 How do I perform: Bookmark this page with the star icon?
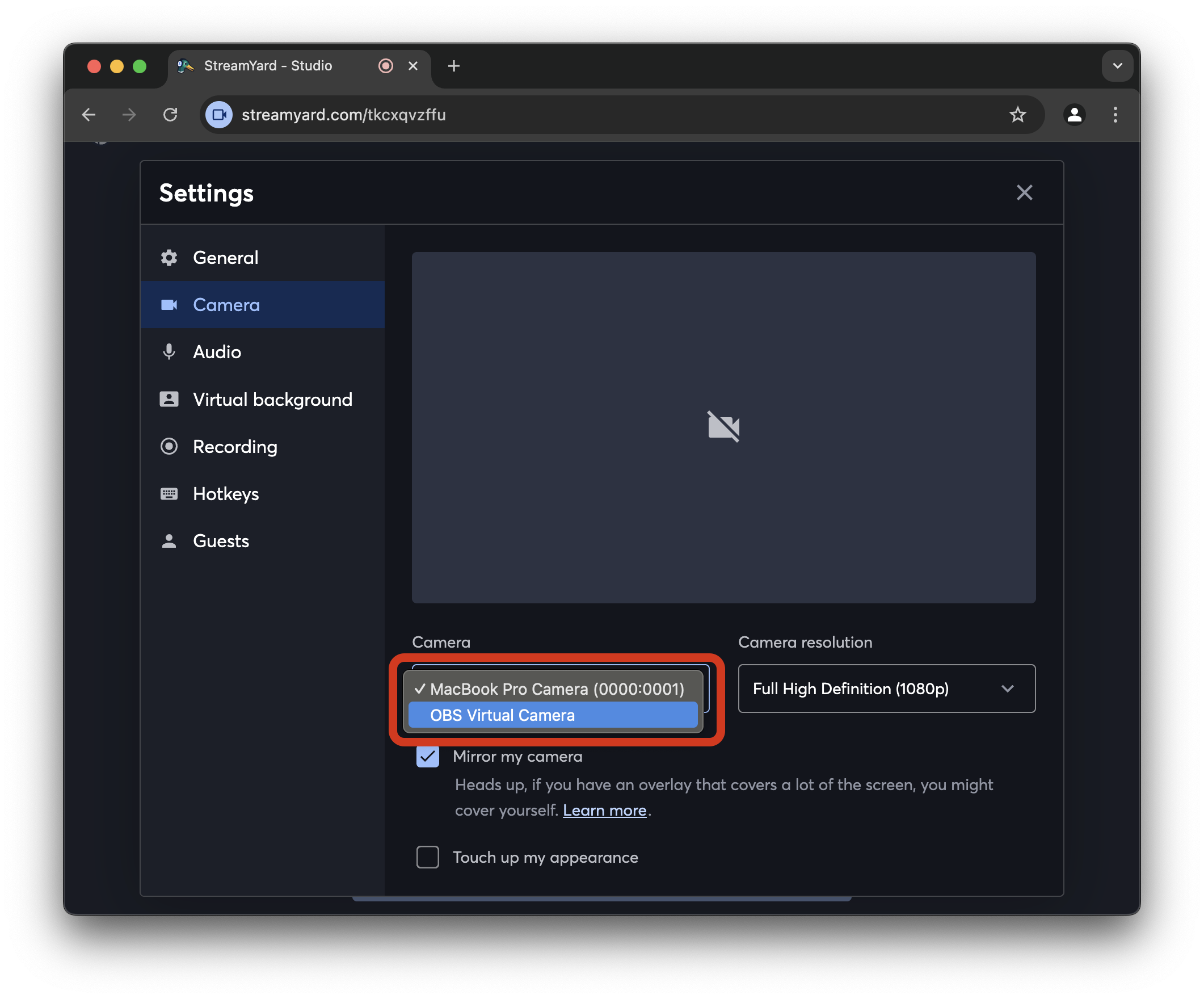(1017, 115)
